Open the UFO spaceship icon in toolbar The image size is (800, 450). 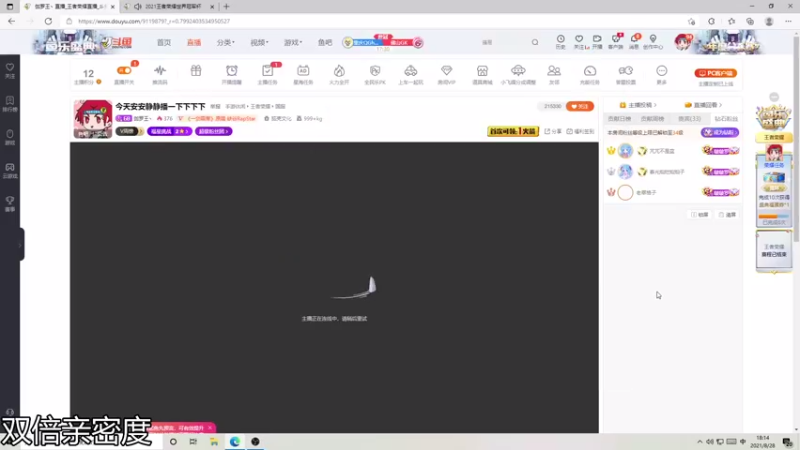click(x=518, y=70)
